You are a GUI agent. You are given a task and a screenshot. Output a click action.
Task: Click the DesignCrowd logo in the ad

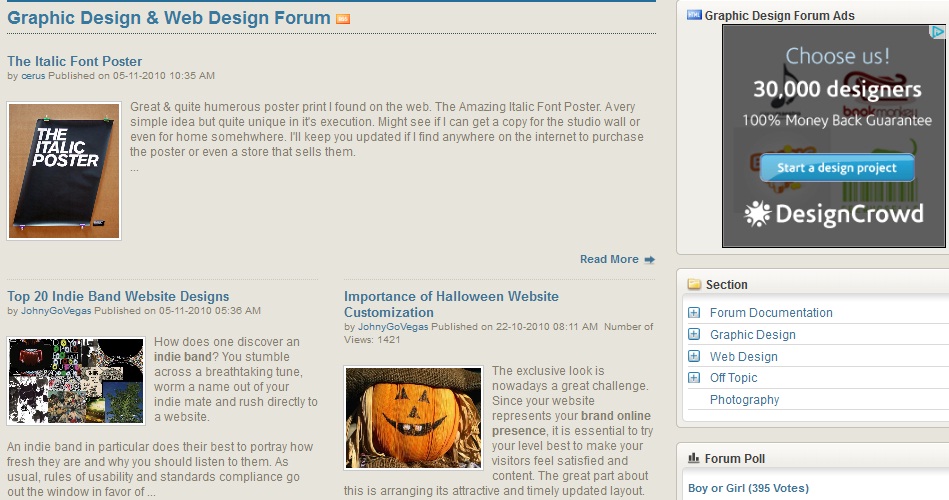point(834,214)
